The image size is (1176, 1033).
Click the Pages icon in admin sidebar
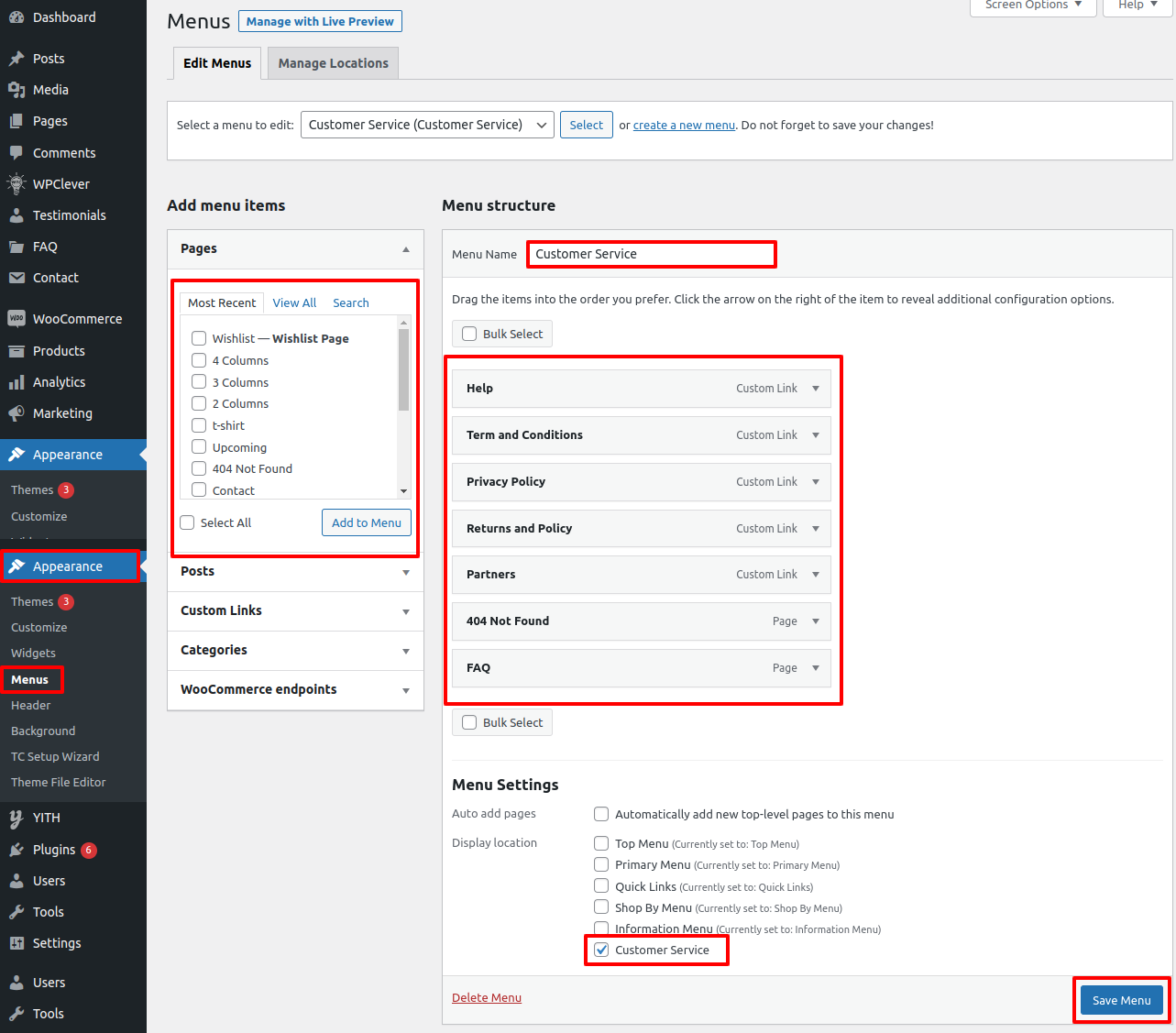pyautogui.click(x=16, y=121)
